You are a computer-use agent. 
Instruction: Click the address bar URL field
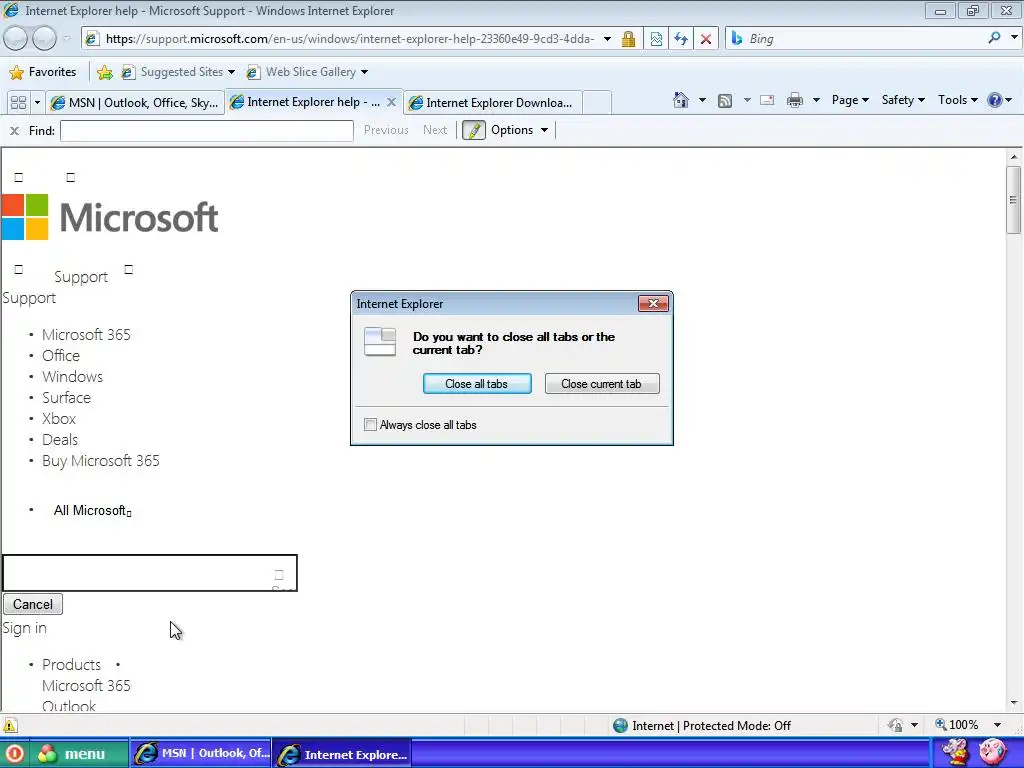click(x=349, y=39)
